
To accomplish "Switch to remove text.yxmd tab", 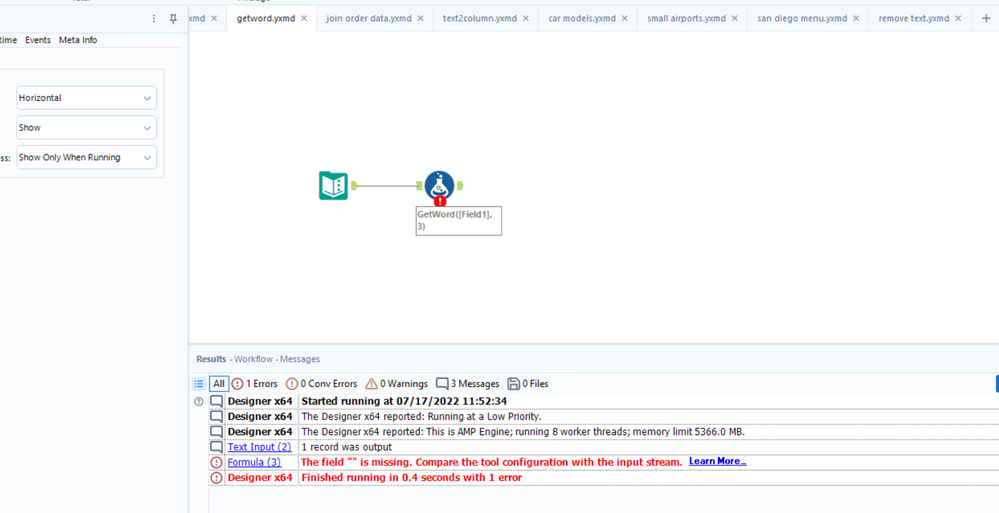I will tap(914, 18).
